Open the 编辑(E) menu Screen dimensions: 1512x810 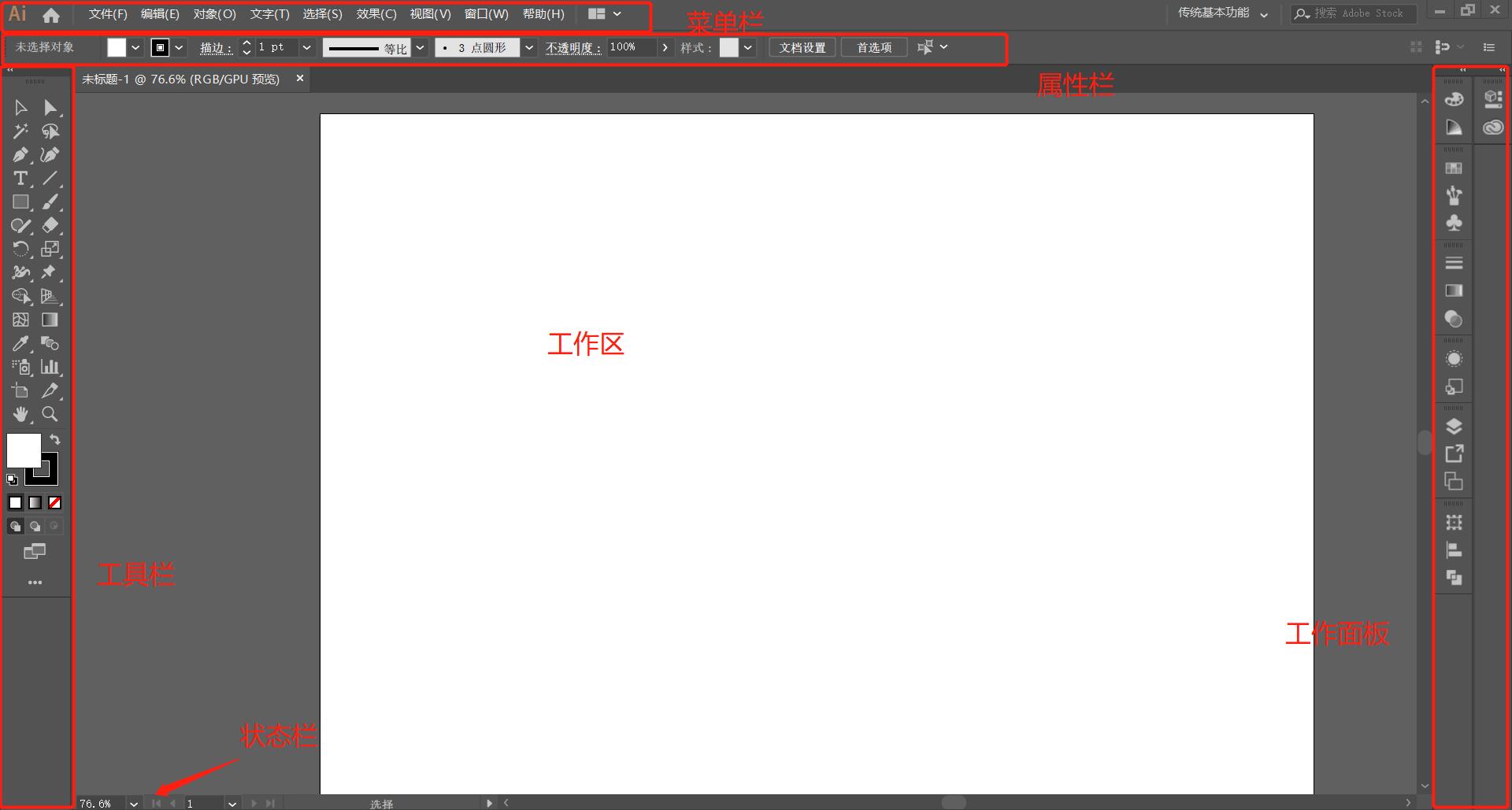coord(160,14)
